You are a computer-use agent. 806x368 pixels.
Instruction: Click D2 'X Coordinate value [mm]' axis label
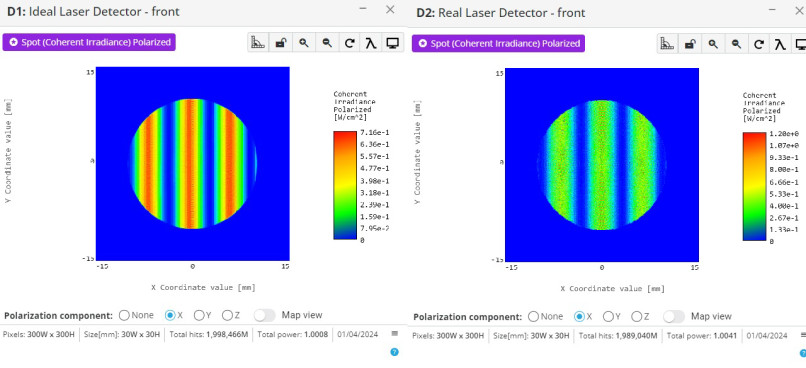[x=612, y=288]
